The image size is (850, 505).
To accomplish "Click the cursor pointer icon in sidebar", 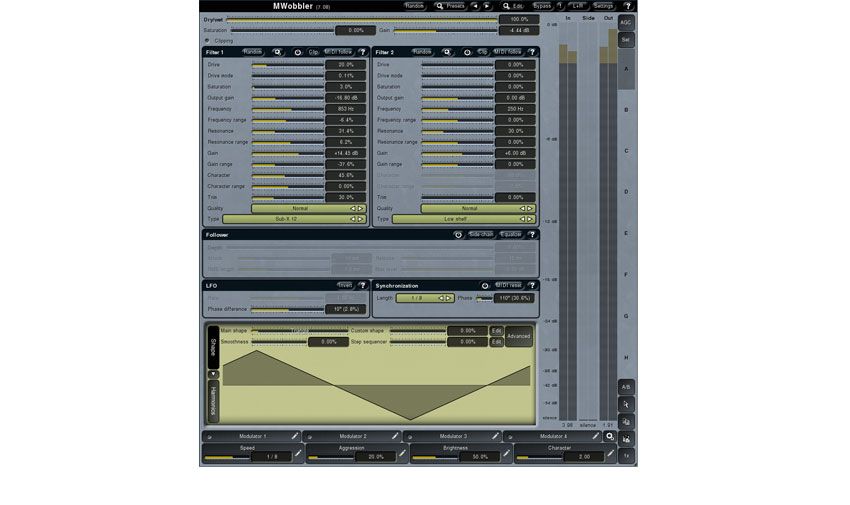I will pyautogui.click(x=626, y=404).
